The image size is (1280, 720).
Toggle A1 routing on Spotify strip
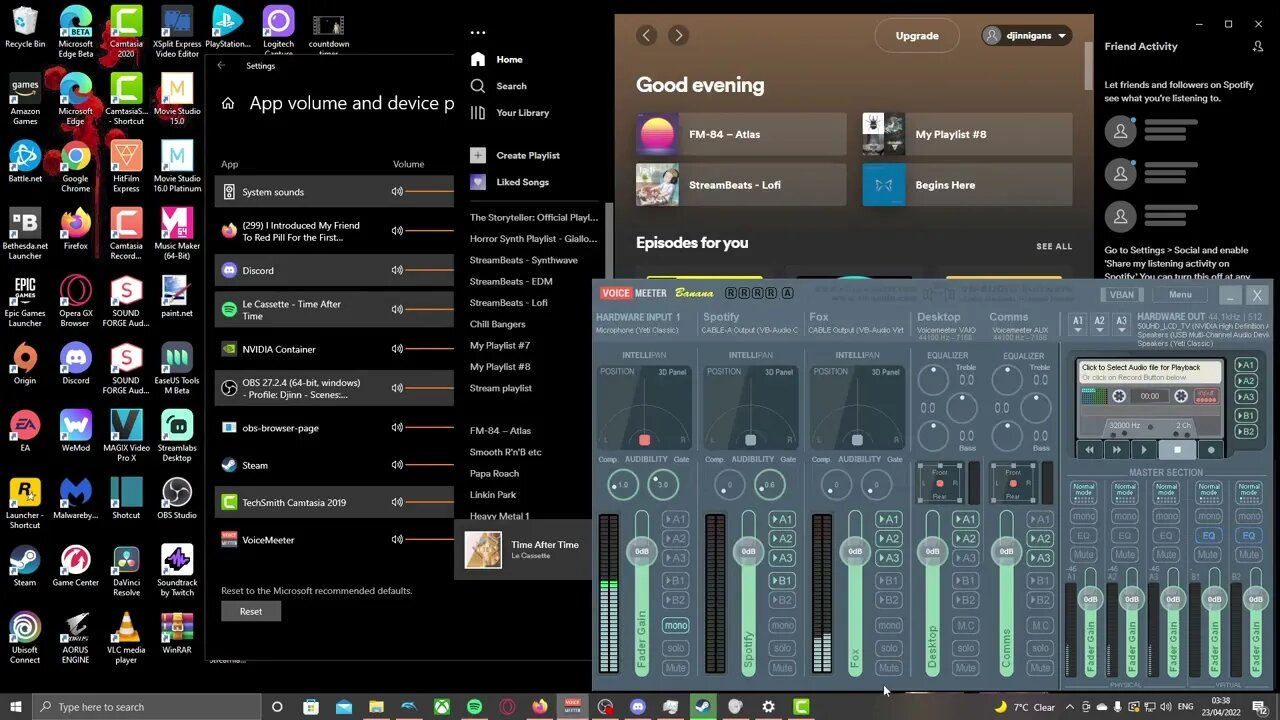(x=783, y=519)
